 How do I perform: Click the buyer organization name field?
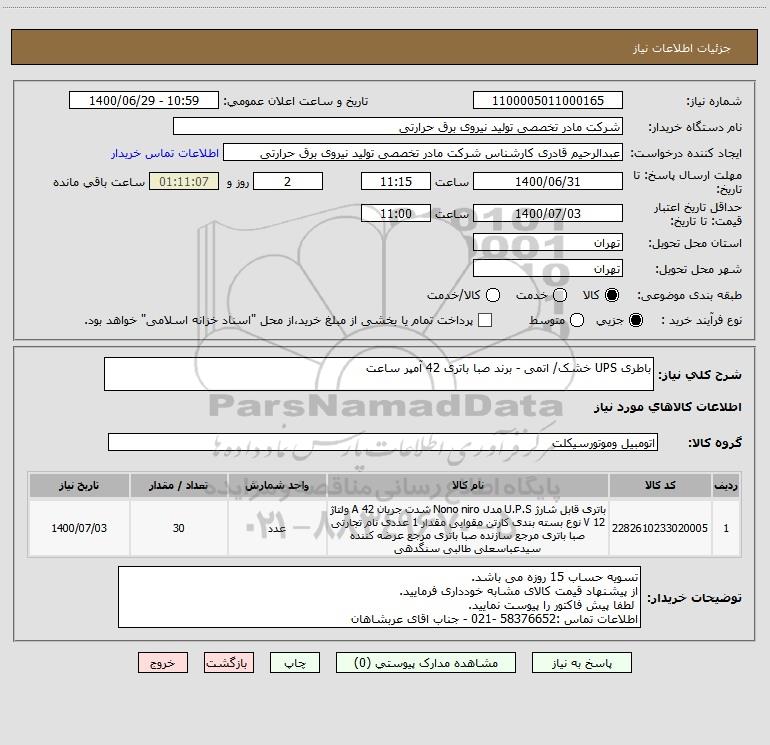[398, 127]
